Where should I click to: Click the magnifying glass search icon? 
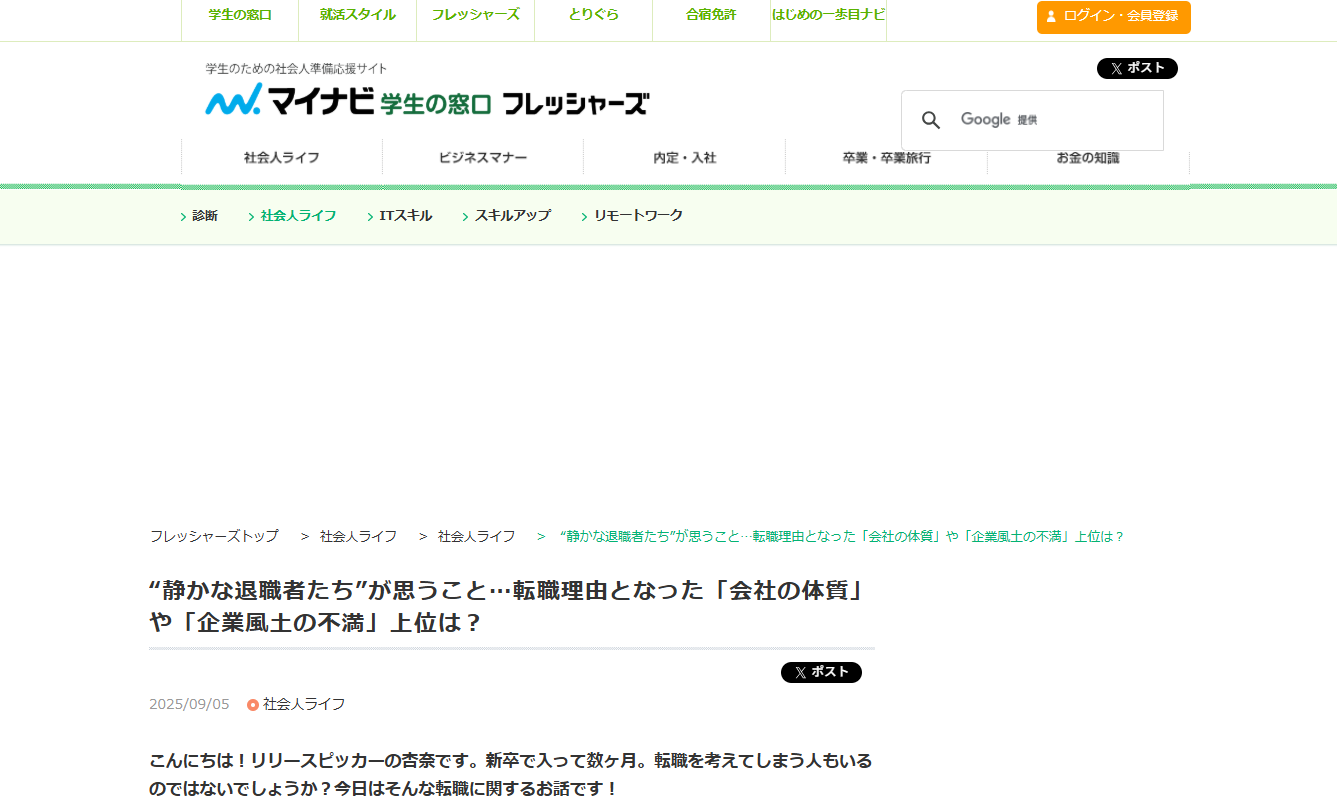tap(931, 120)
